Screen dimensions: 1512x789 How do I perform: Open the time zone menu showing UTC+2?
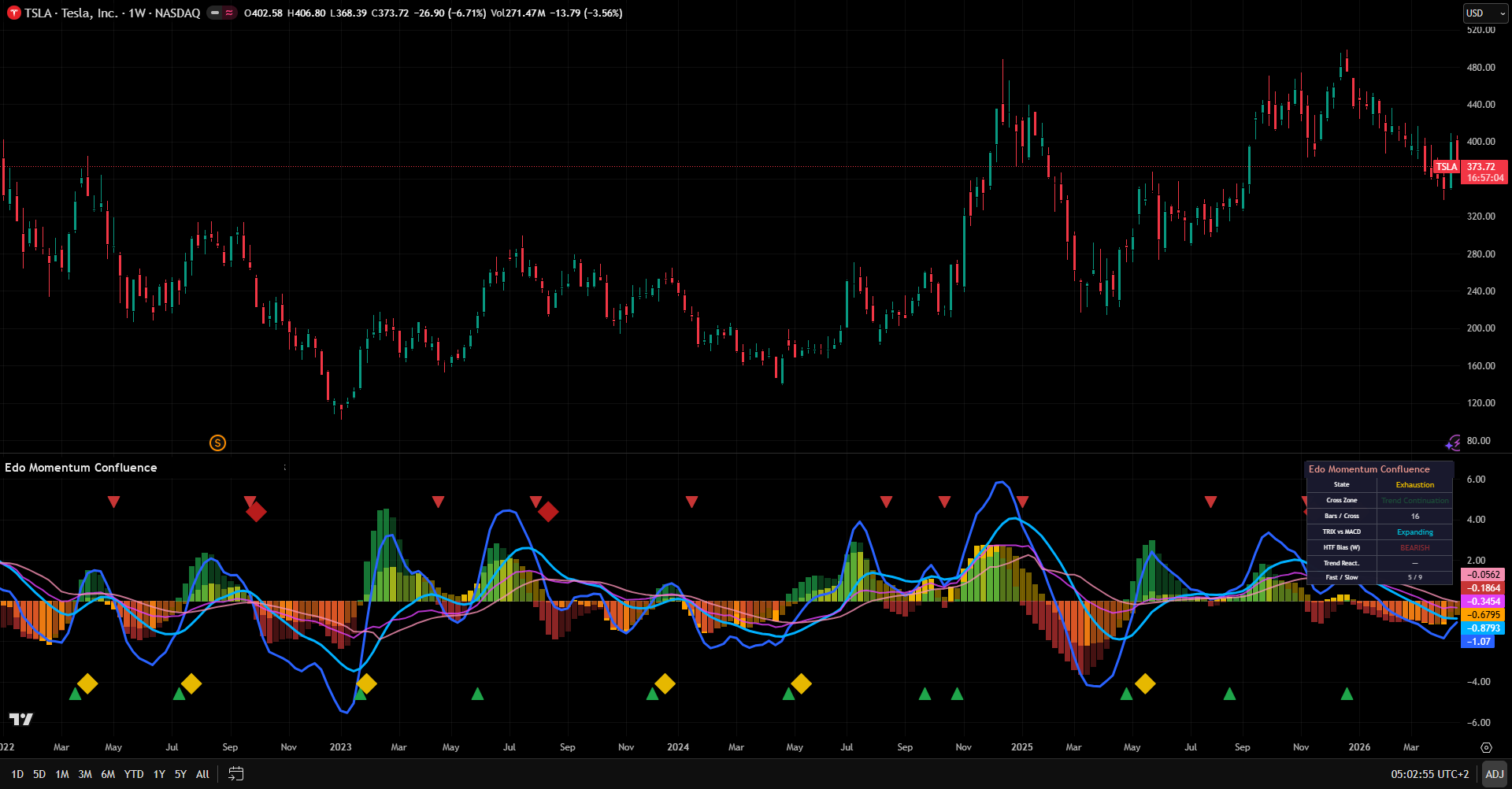click(1429, 774)
